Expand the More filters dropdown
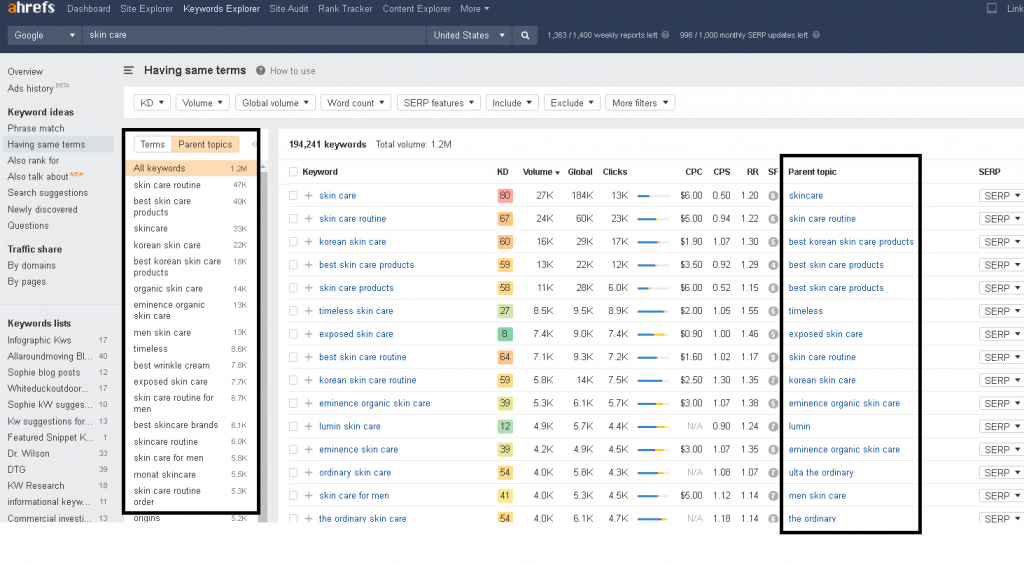Image resolution: width=1024 pixels, height=563 pixels. 640,103
